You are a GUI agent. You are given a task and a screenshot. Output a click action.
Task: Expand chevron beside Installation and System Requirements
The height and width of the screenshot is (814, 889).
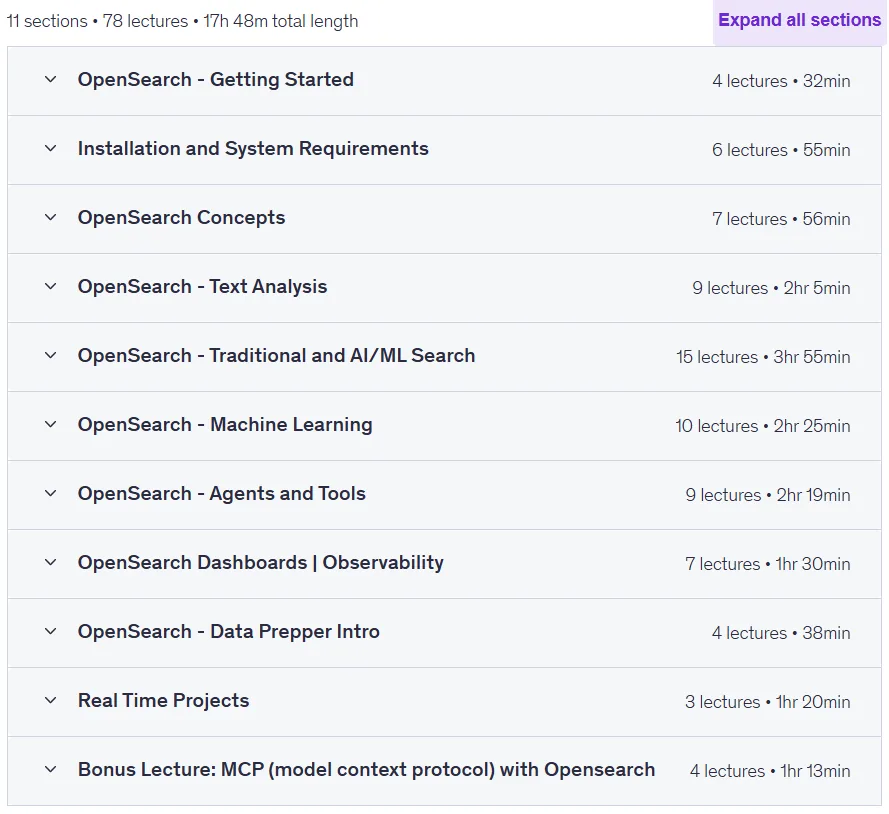50,149
